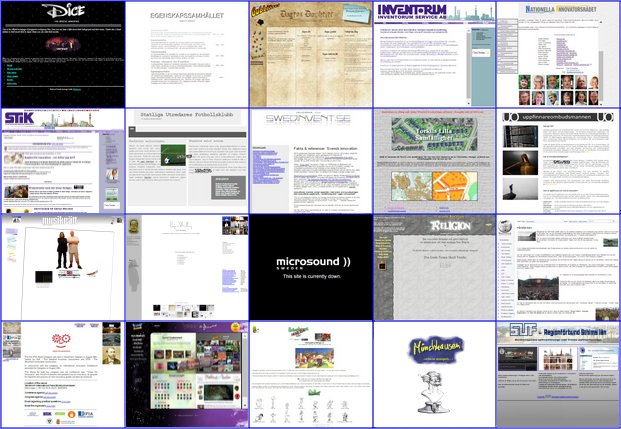Open the Swedinvent.se site thumbnail
Viewport: 621px width, 429px height.
311,161
